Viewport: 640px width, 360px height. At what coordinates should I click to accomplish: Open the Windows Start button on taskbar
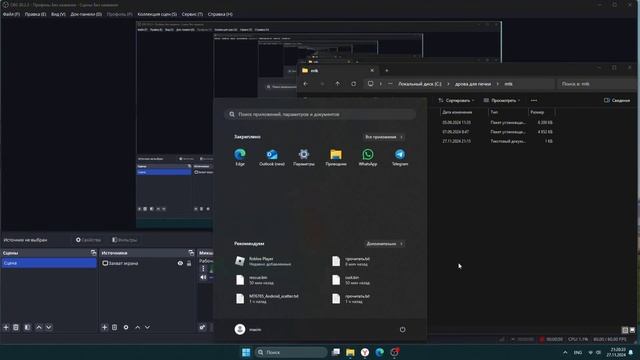[246, 352]
